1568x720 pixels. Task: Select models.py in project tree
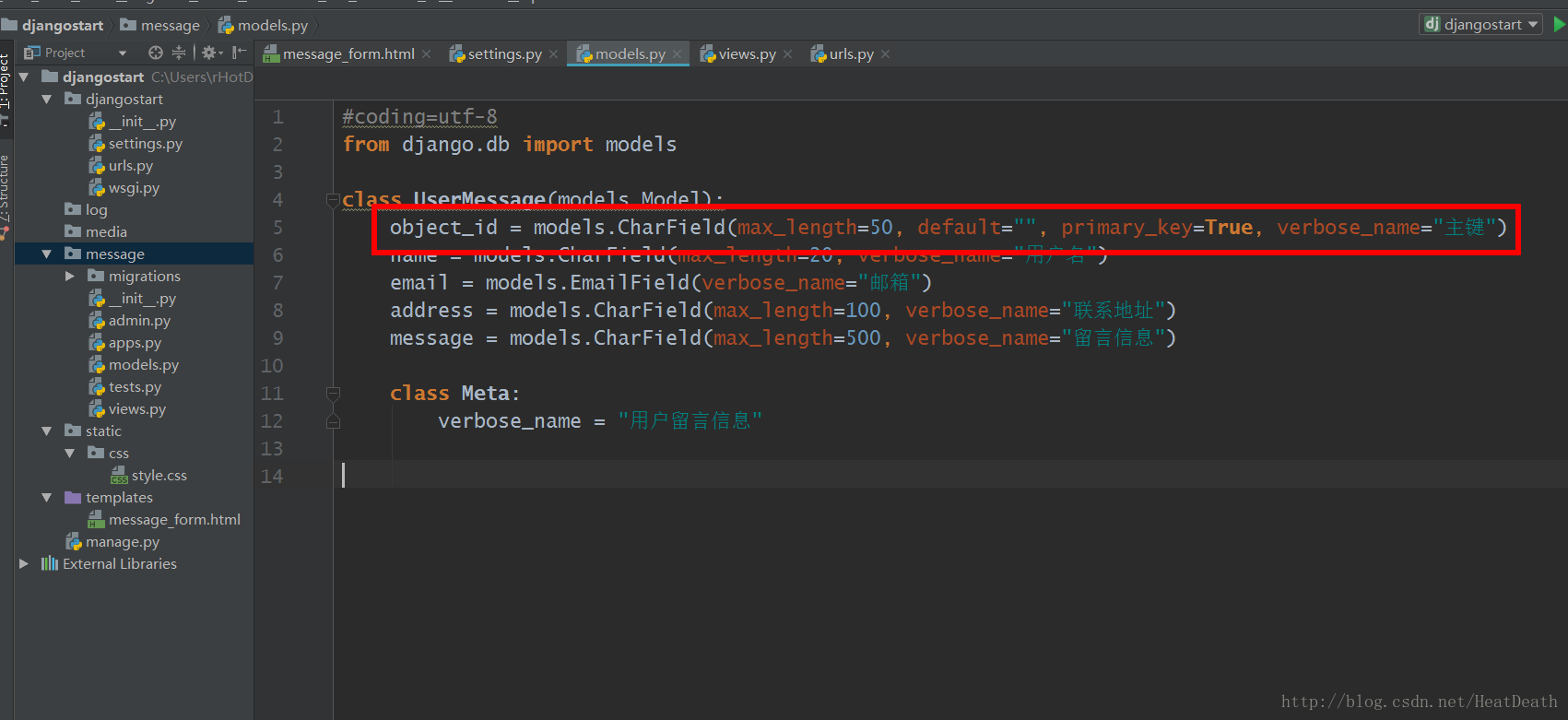coord(135,364)
